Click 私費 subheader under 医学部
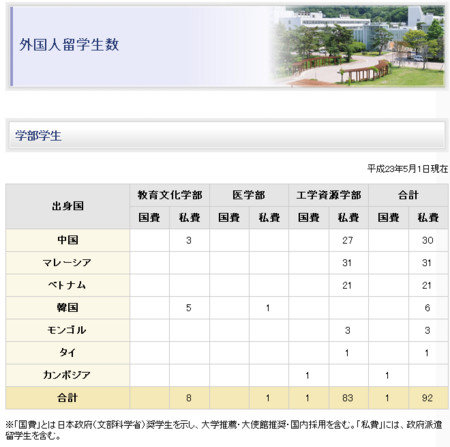 (x=269, y=217)
